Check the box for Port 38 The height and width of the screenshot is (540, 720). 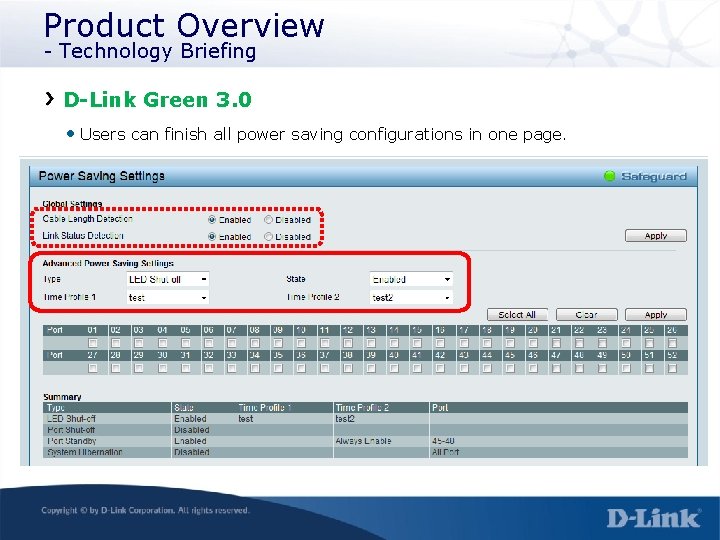348,368
